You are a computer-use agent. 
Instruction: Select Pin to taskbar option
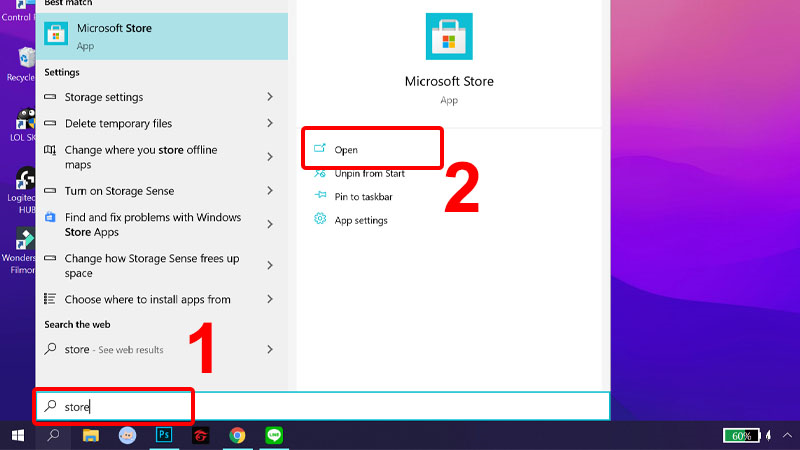click(x=363, y=197)
